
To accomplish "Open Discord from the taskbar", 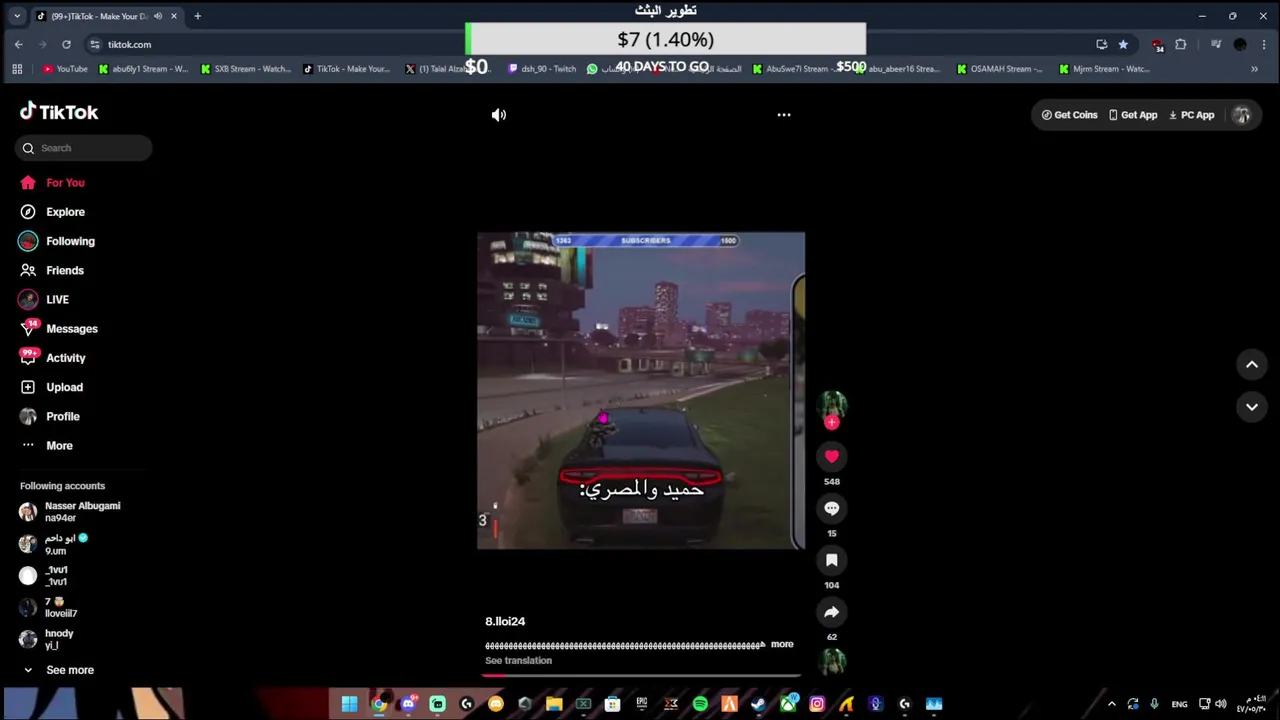I will [408, 704].
